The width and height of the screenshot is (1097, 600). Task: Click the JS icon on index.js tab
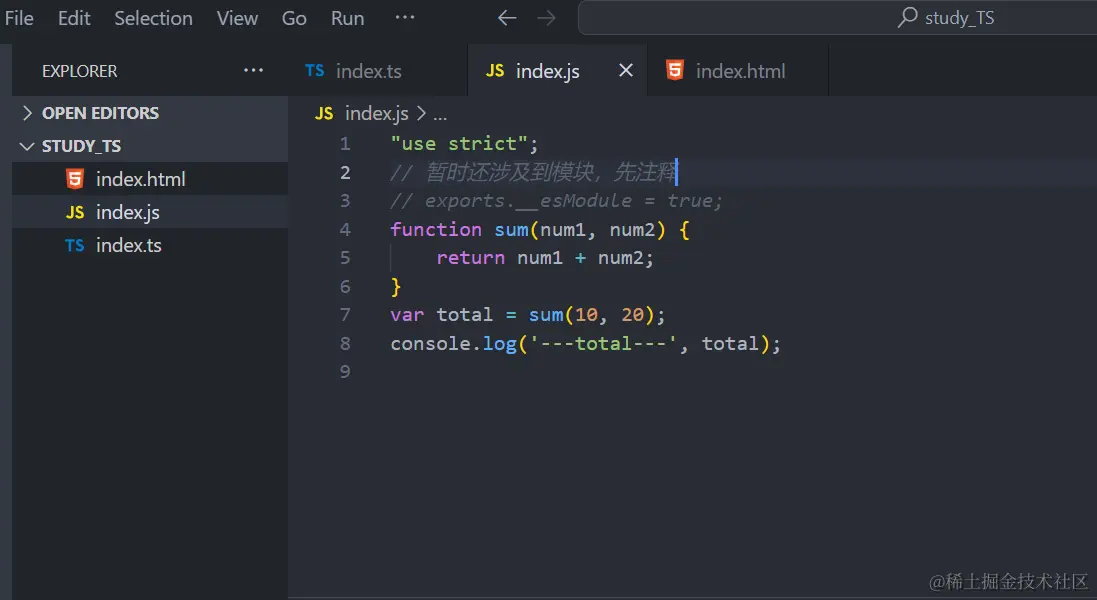(x=495, y=71)
